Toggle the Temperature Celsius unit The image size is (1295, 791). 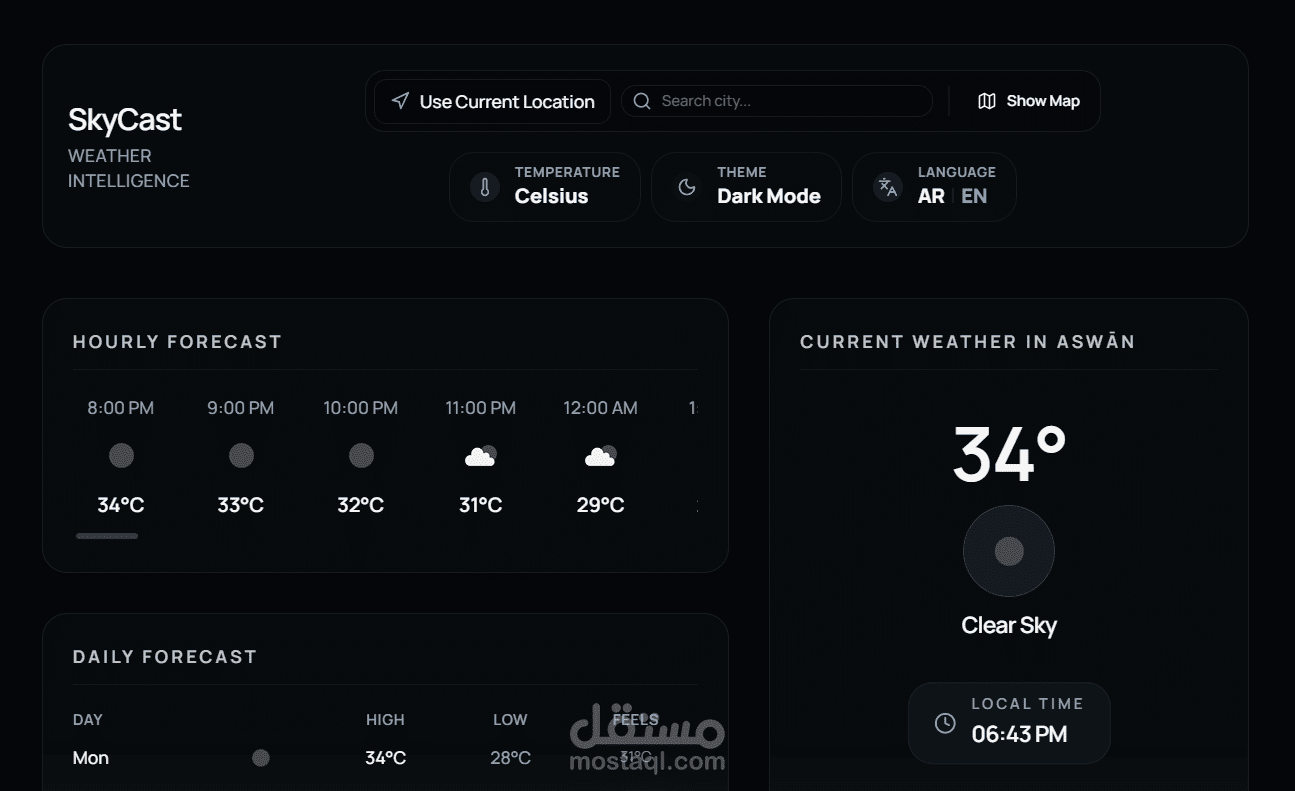point(544,187)
